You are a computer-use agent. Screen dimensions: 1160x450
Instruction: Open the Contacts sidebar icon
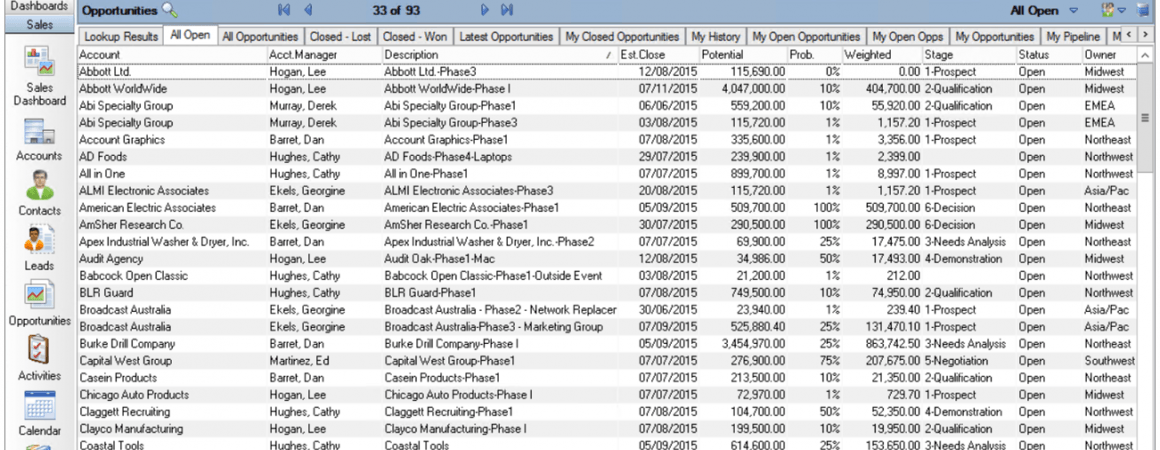[39, 185]
